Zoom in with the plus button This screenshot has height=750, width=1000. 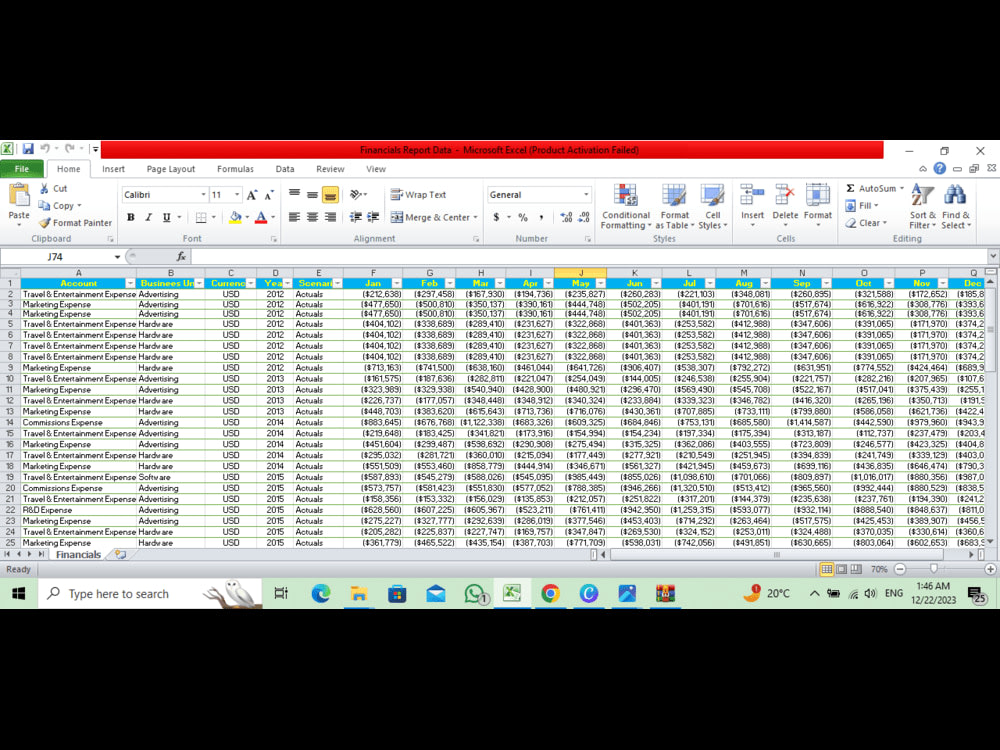coord(990,569)
